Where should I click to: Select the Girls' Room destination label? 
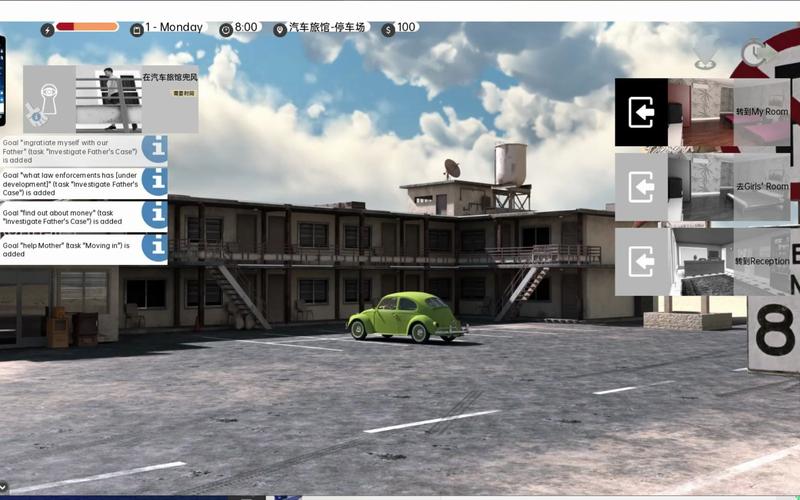point(762,187)
